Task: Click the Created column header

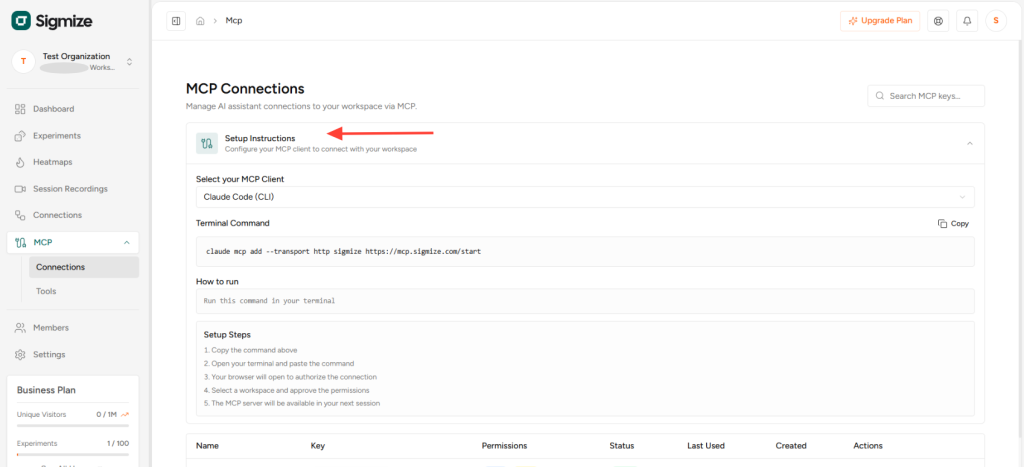Action: pyautogui.click(x=791, y=446)
